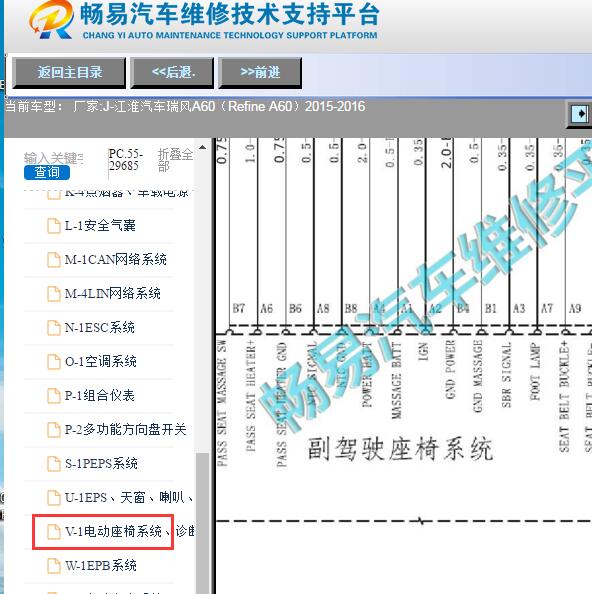Select M-4LIN网络系统 entry
The height and width of the screenshot is (594, 592).
click(112, 294)
